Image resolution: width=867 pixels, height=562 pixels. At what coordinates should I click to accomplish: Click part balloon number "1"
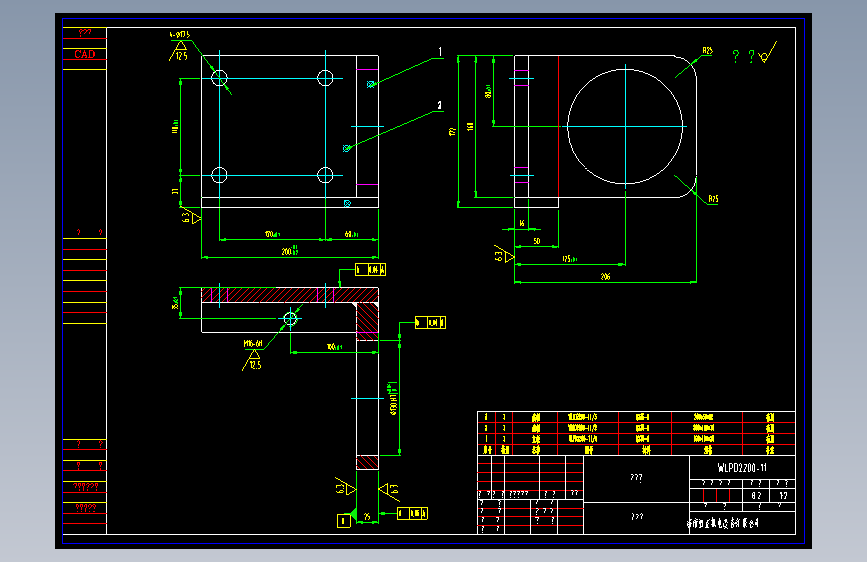440,52
